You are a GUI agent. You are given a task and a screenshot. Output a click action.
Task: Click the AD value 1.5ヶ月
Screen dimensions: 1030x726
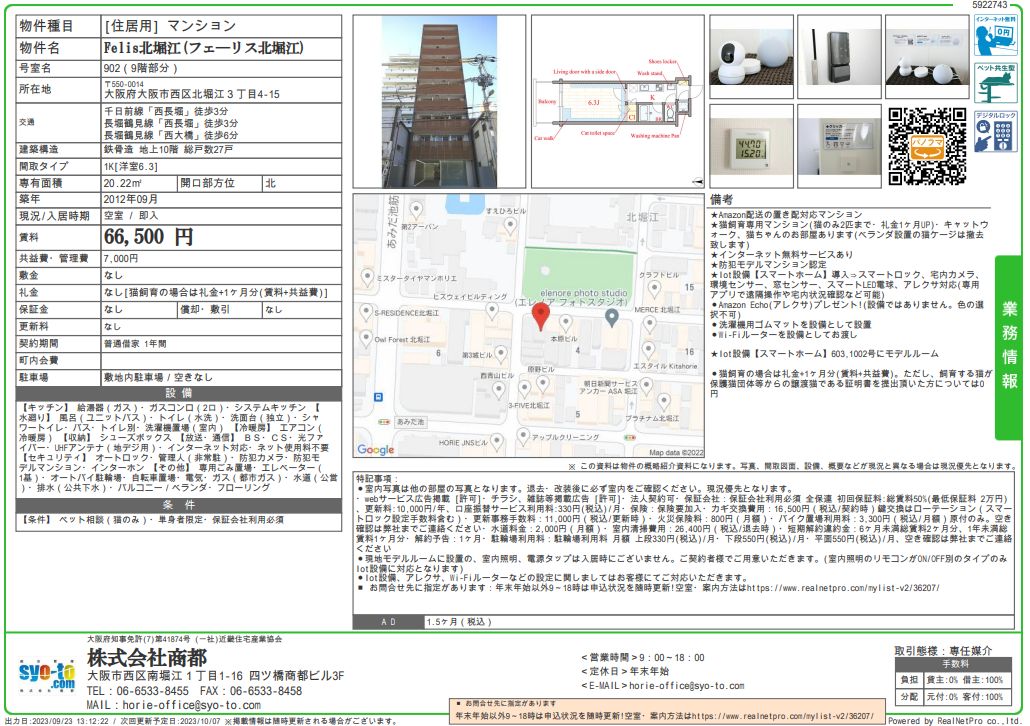pos(459,622)
